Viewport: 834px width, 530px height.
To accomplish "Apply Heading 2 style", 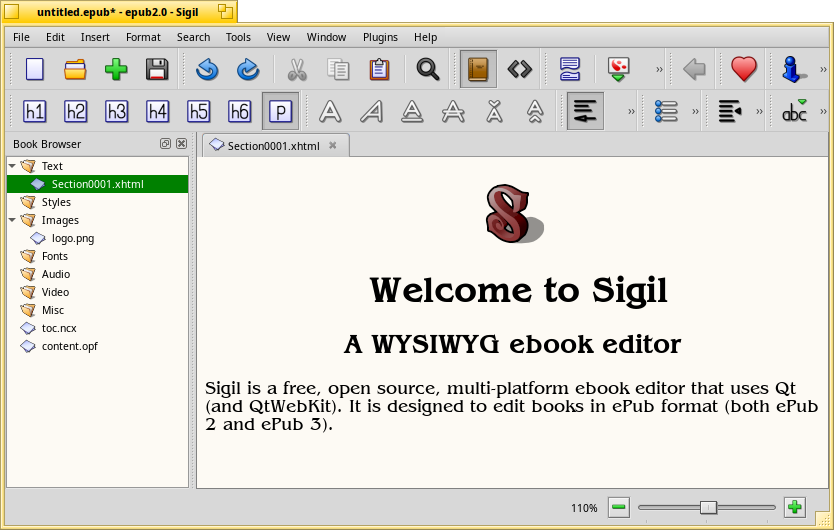I will tap(76, 111).
